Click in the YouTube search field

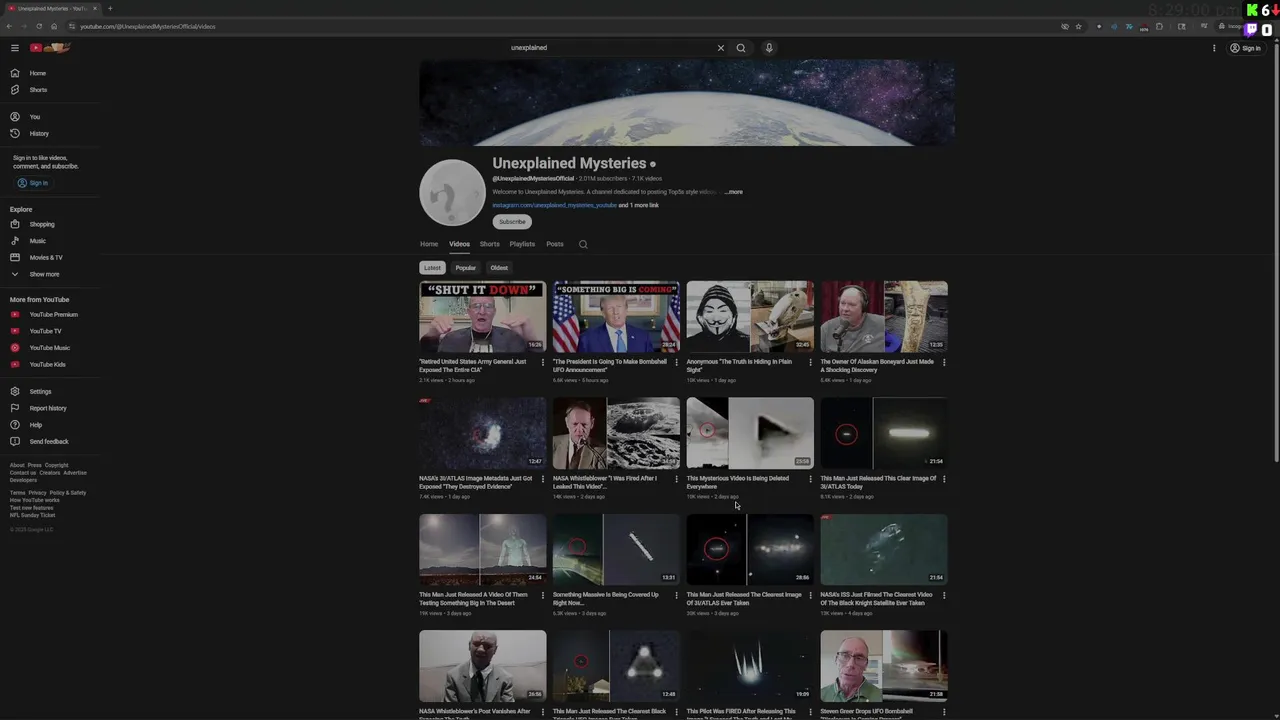click(x=610, y=48)
